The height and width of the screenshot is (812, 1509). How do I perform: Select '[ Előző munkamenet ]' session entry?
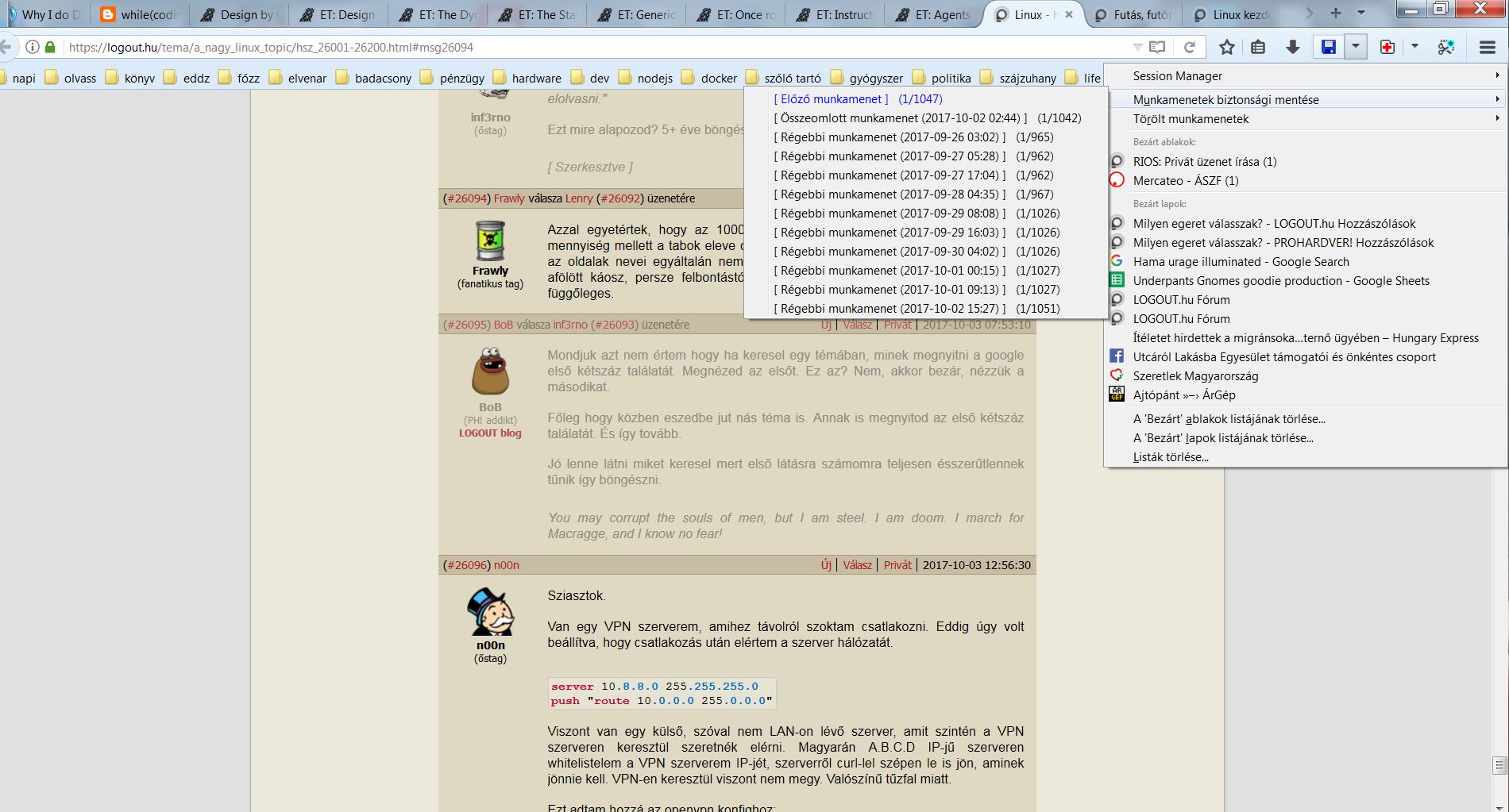coord(925,99)
